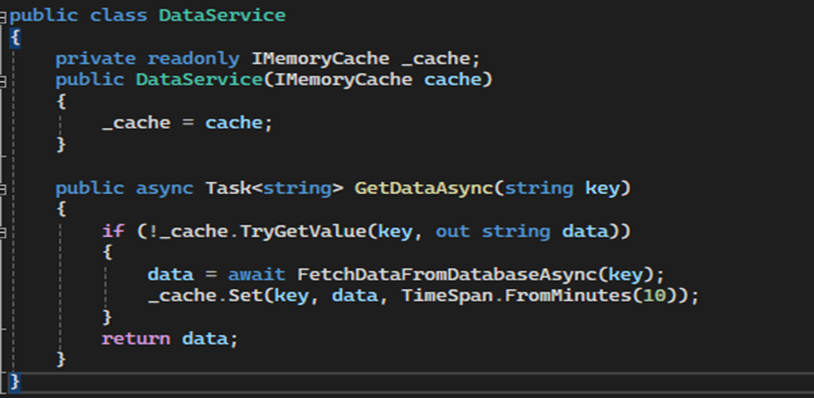Collapse the if TryGetValue block
This screenshot has width=814, height=398.
point(3,232)
